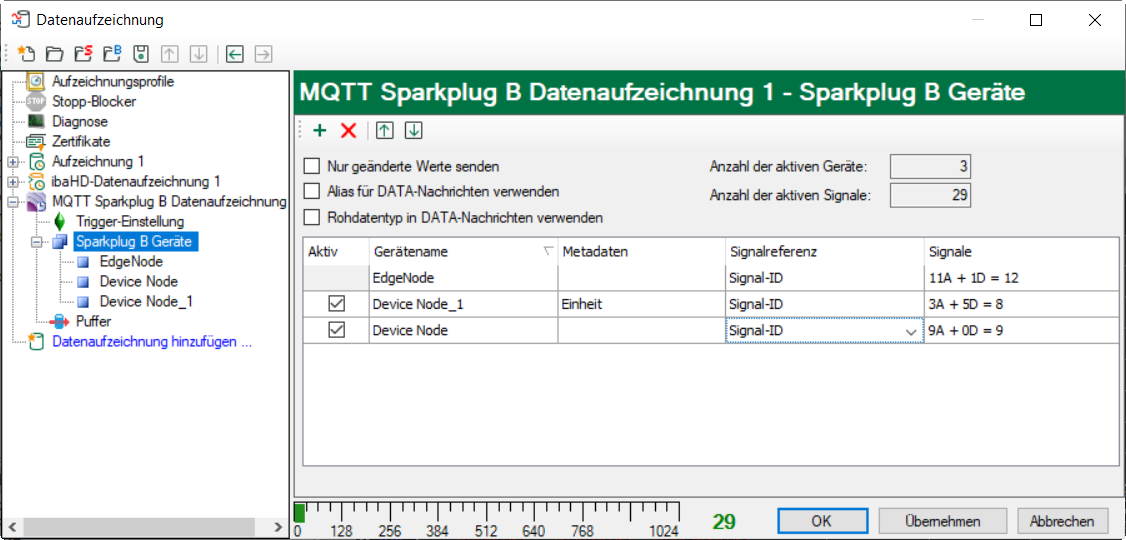Select the tree item Device Node

coord(139,281)
